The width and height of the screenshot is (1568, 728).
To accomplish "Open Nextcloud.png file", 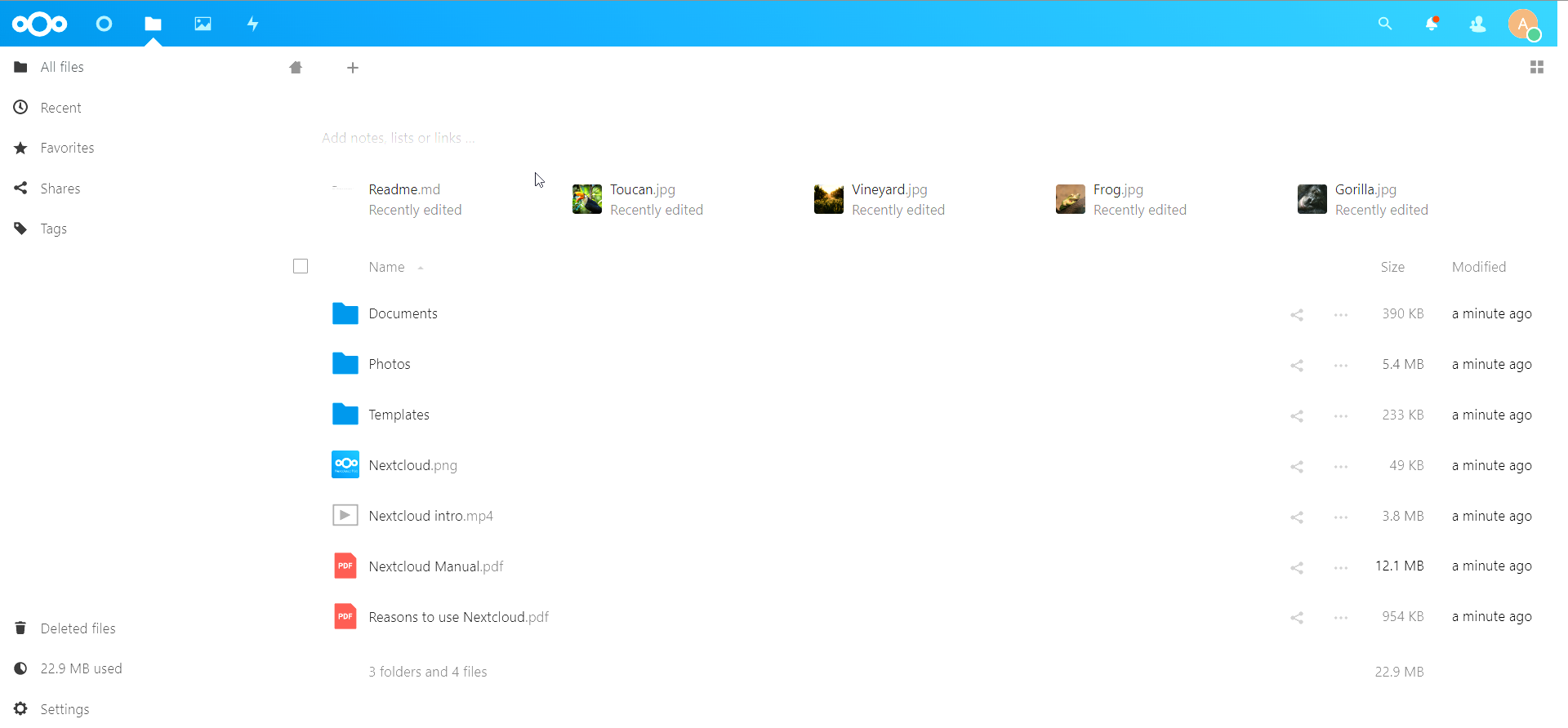I will point(412,465).
